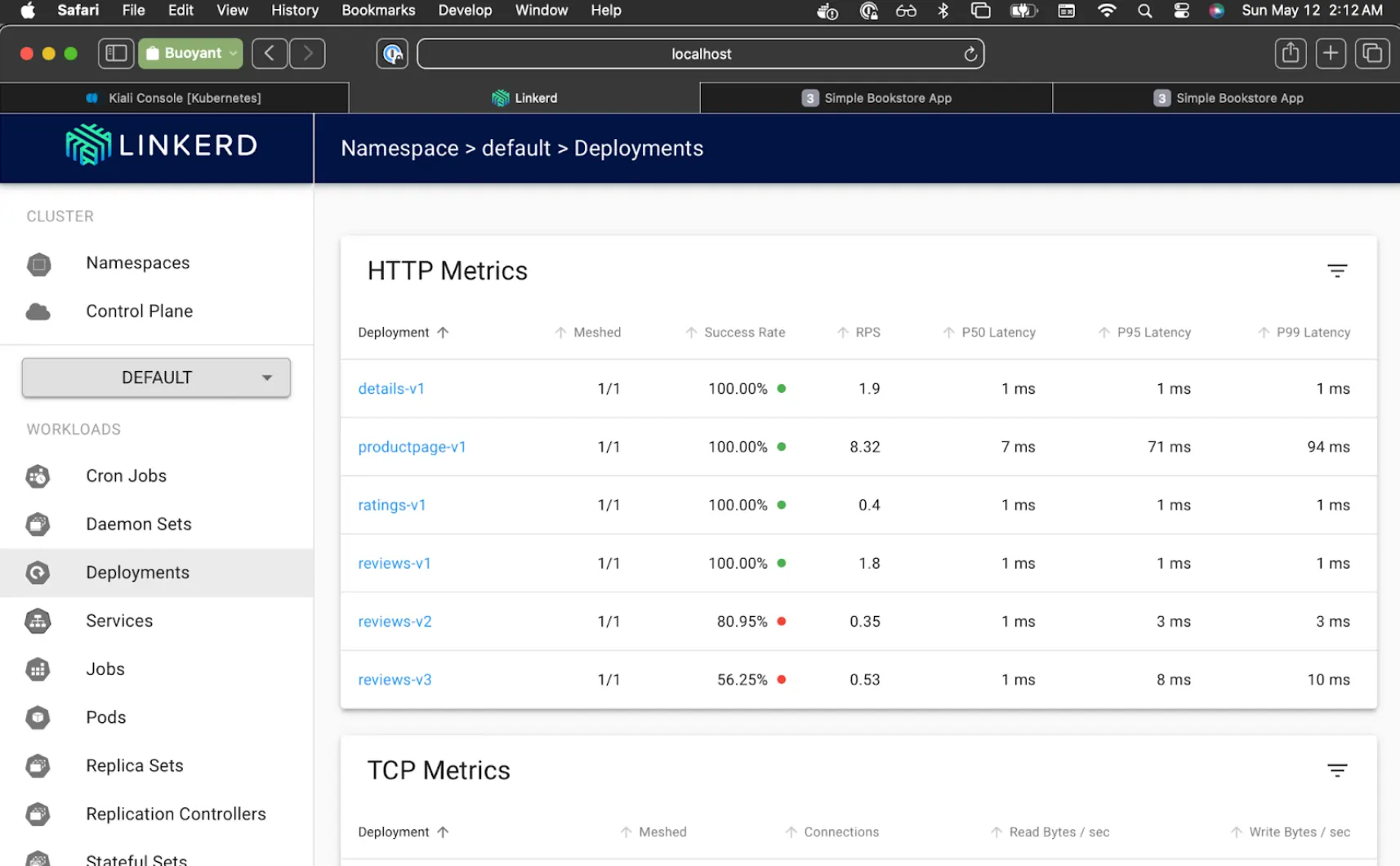Open the details-v1 deployment link
Screen dimensions: 1400x866
tap(391, 389)
